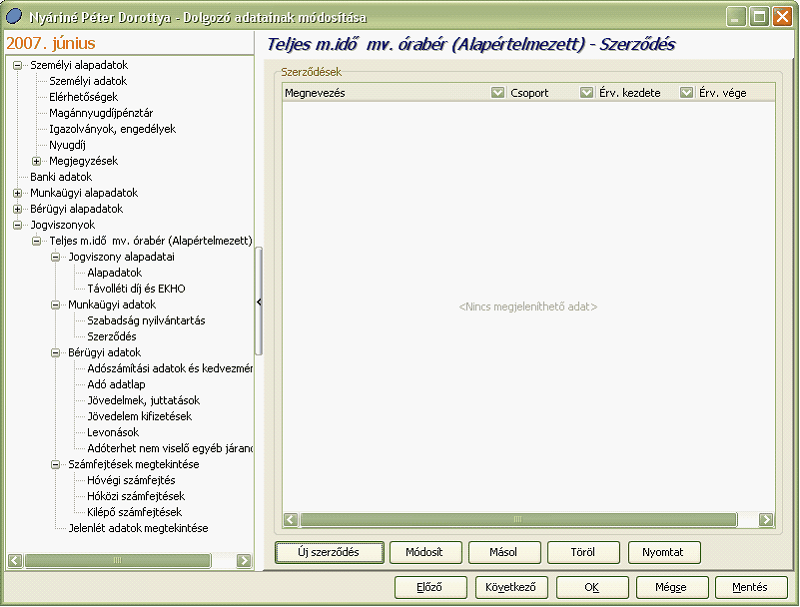Collapse Bérügyi adatok using its minus box

tap(56, 353)
